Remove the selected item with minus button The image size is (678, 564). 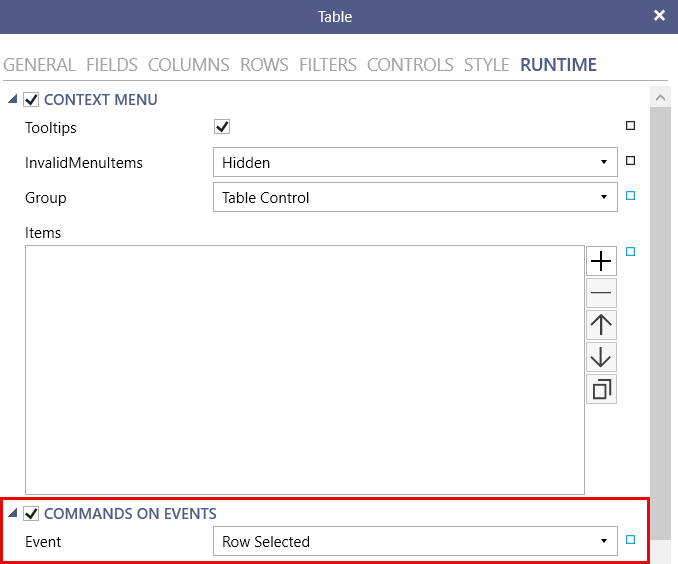(x=601, y=293)
